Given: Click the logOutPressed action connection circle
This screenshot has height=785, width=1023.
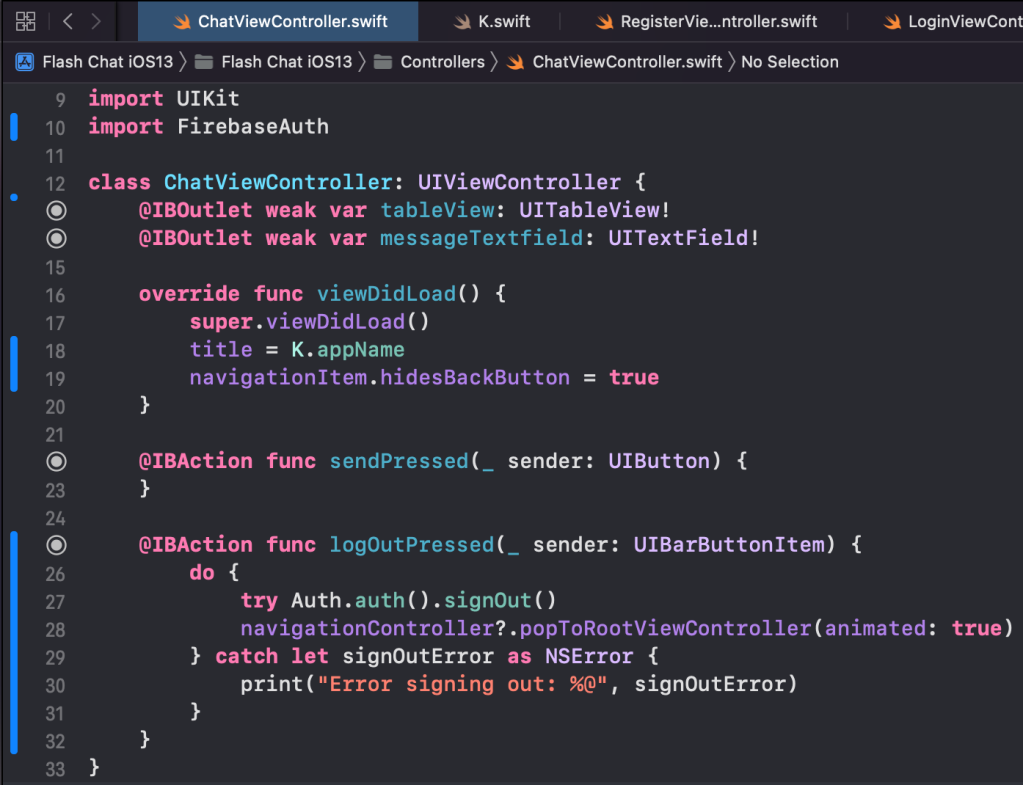Looking at the screenshot, I should tap(56, 545).
